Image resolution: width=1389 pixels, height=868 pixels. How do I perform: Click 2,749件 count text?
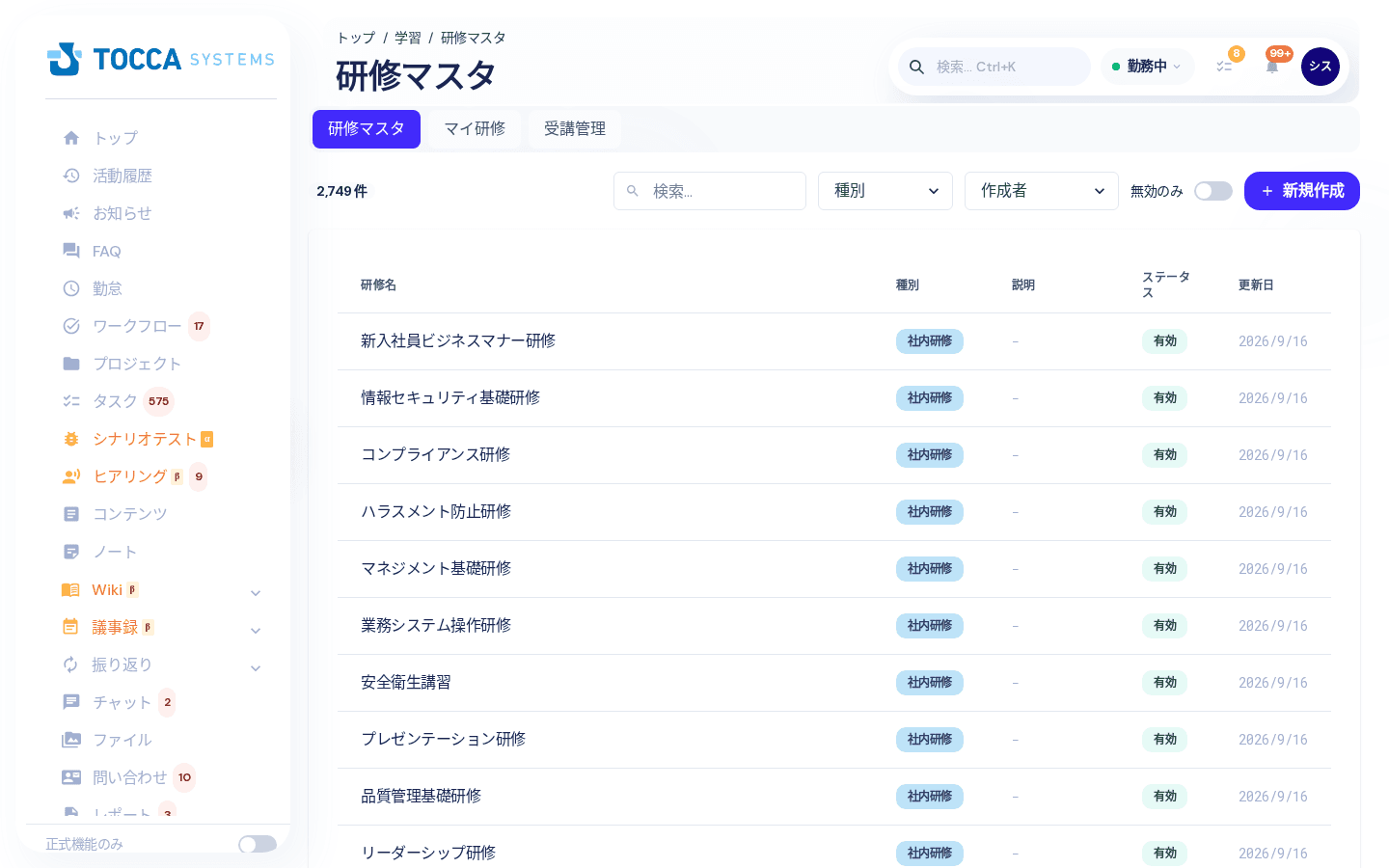[x=342, y=191]
